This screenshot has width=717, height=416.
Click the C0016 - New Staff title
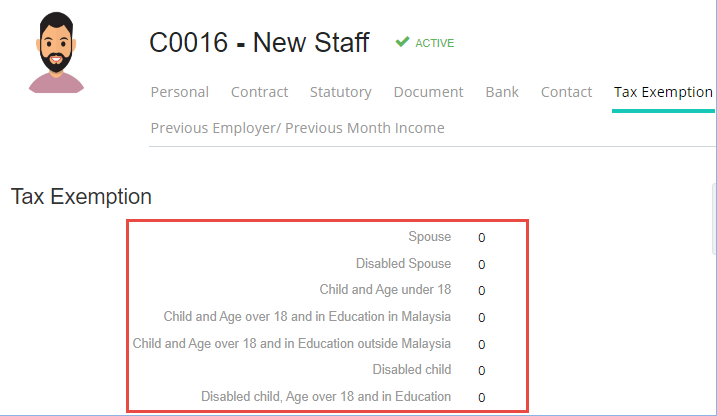(259, 43)
